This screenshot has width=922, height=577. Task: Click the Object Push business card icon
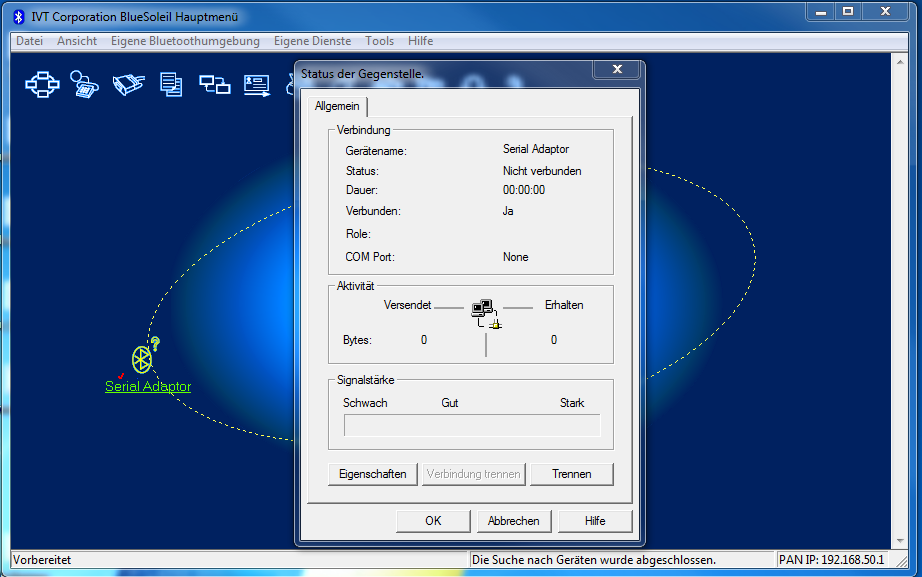click(257, 85)
